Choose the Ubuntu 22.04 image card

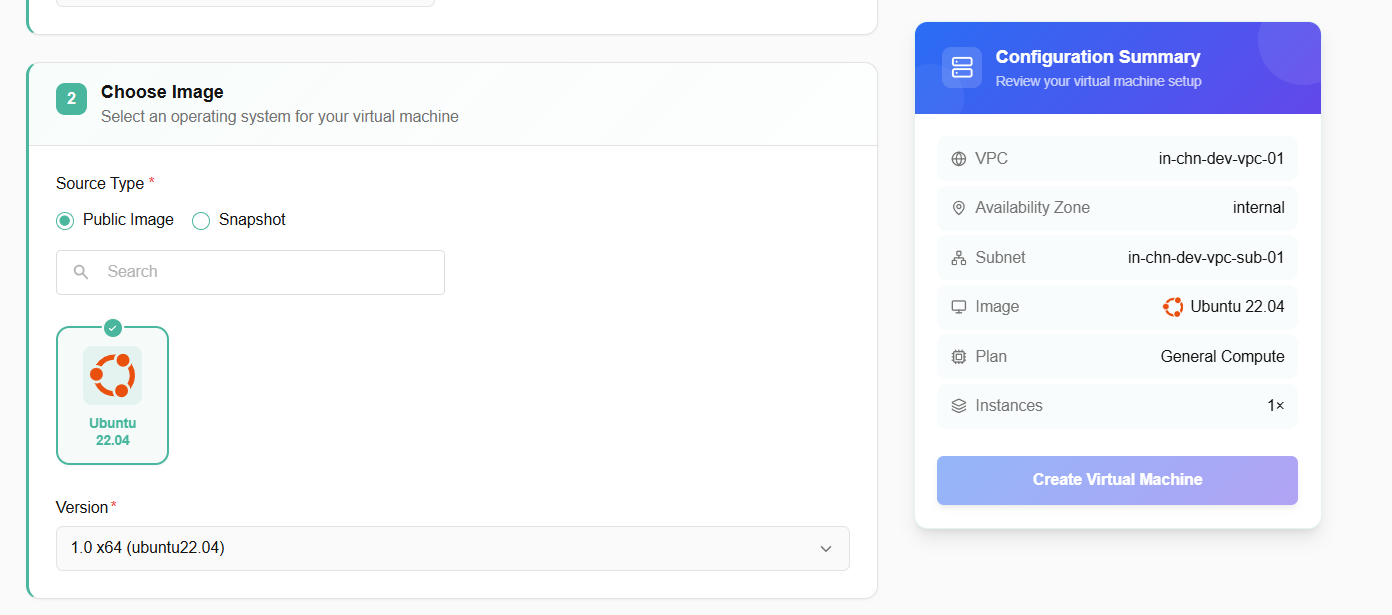pos(112,396)
